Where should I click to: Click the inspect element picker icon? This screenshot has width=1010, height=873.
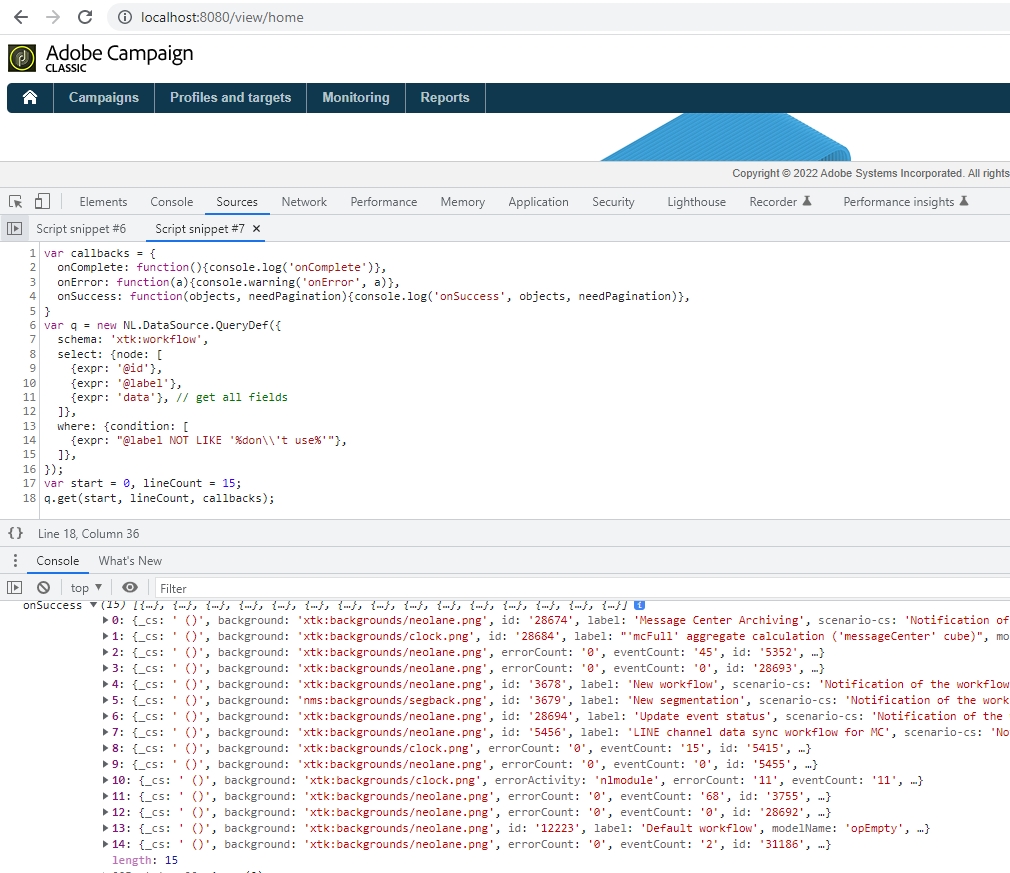(x=16, y=201)
